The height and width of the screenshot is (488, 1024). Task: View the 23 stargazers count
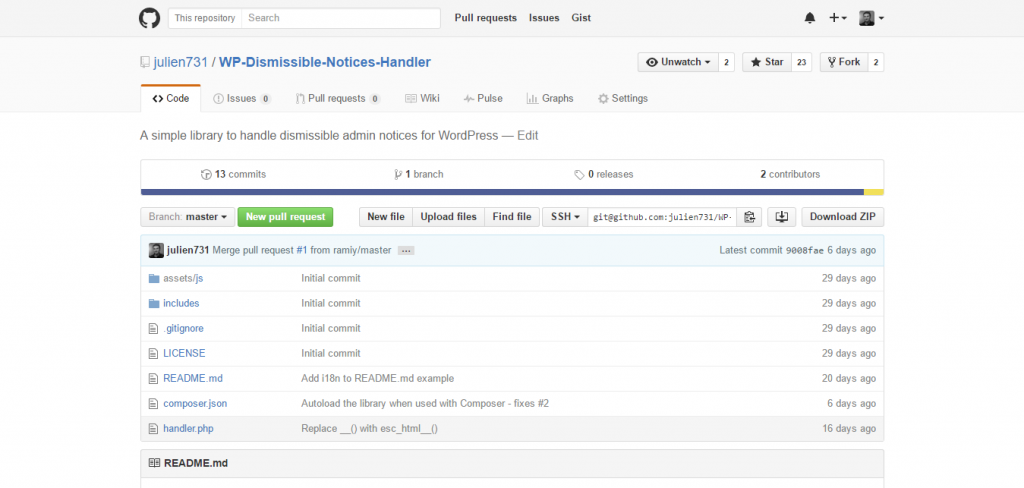801,63
